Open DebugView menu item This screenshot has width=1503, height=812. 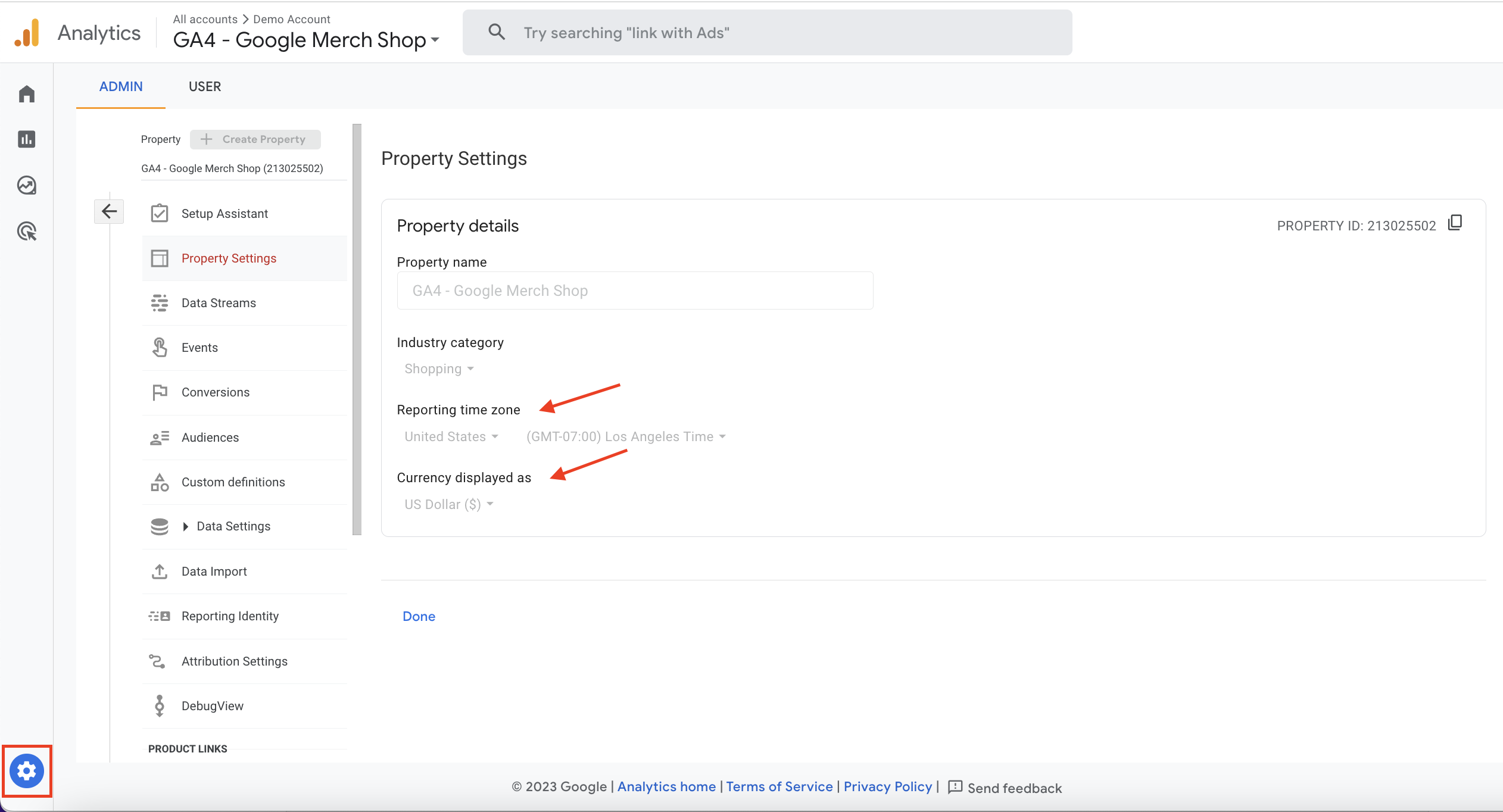[x=245, y=706]
